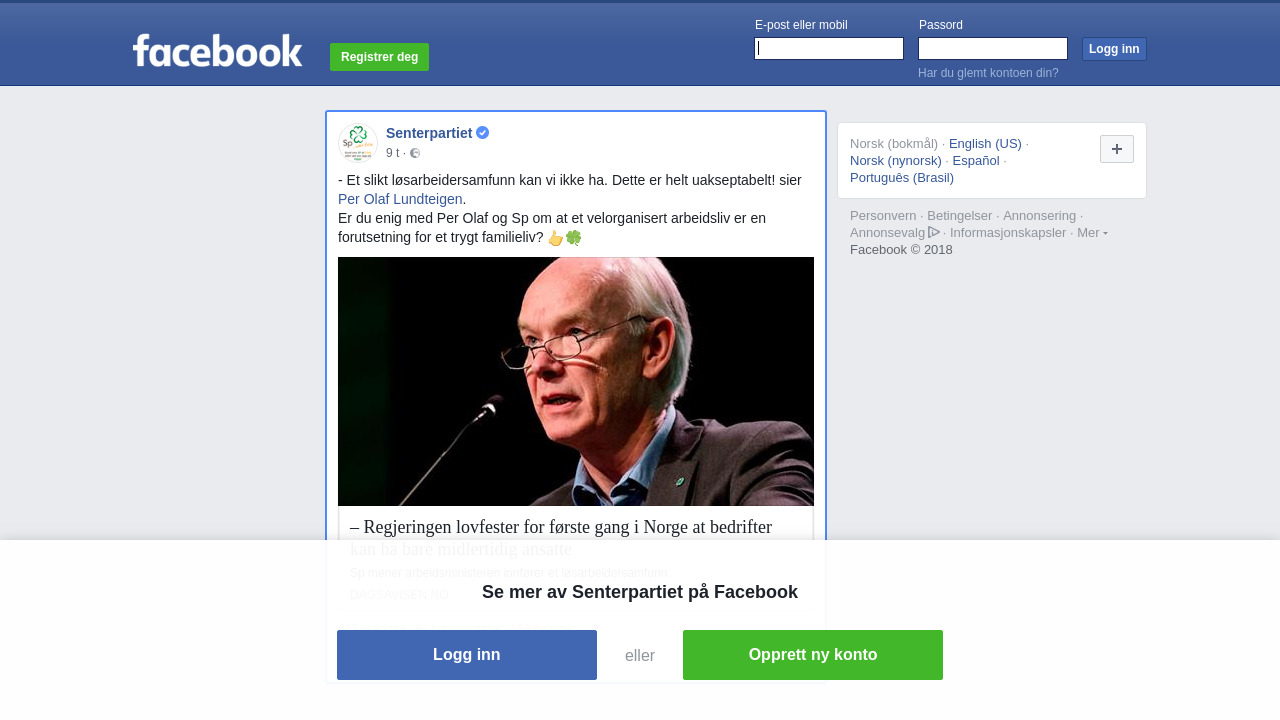Open Har du glemt kontoen din link
The height and width of the screenshot is (720, 1280).
point(988,73)
